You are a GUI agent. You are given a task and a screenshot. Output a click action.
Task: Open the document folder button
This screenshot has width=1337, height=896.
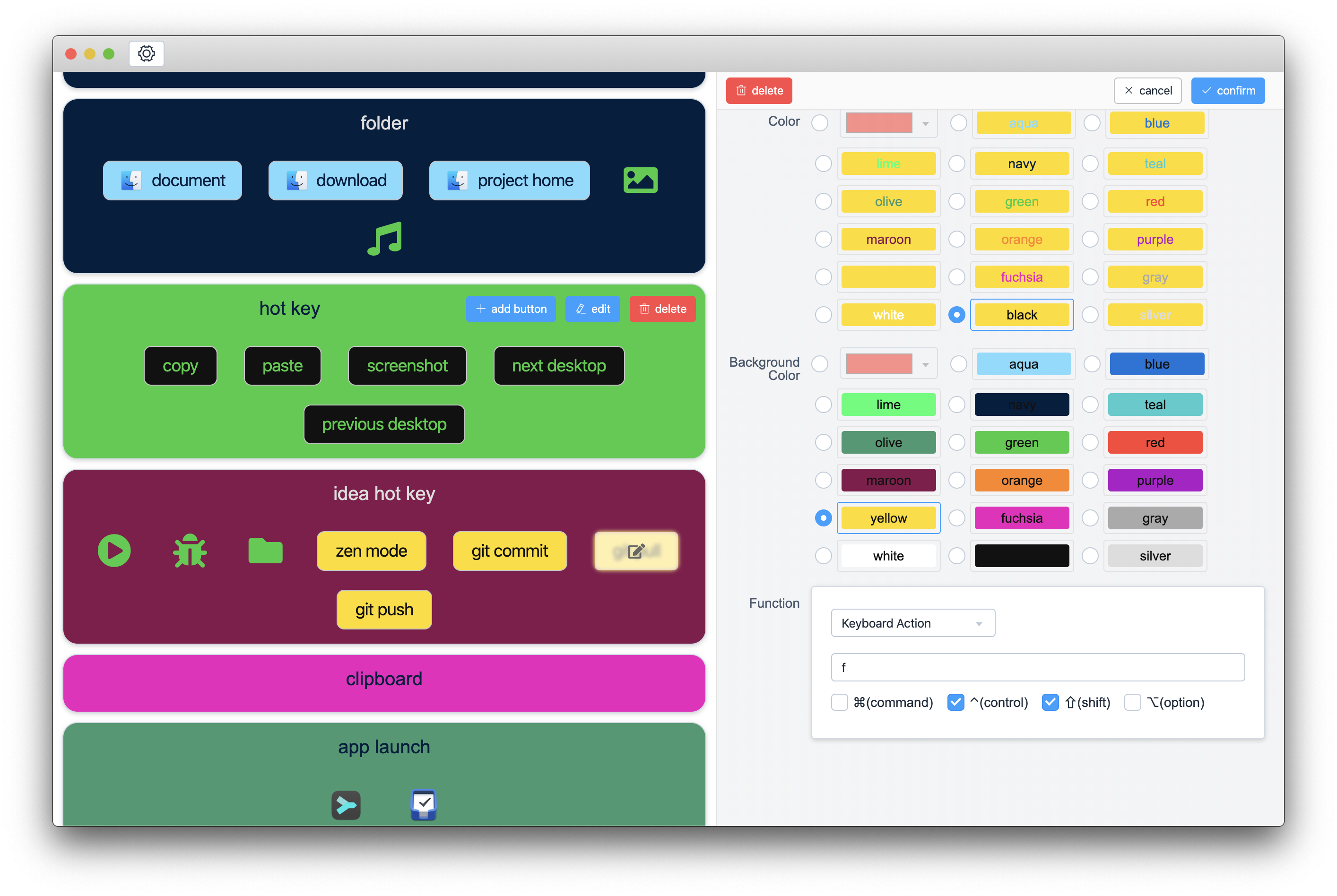(172, 180)
